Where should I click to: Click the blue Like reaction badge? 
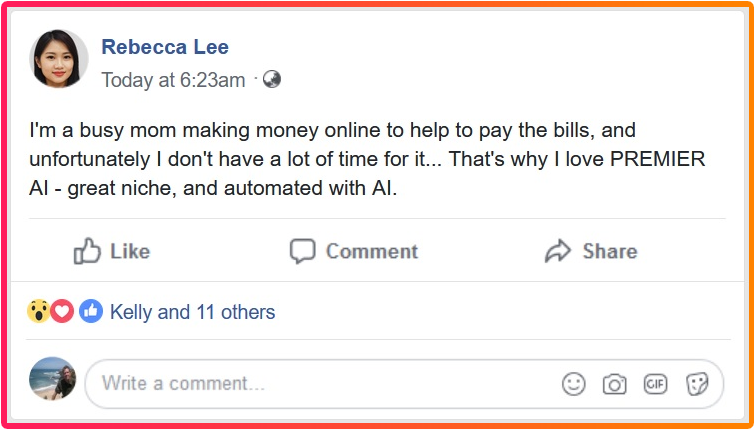(91, 312)
